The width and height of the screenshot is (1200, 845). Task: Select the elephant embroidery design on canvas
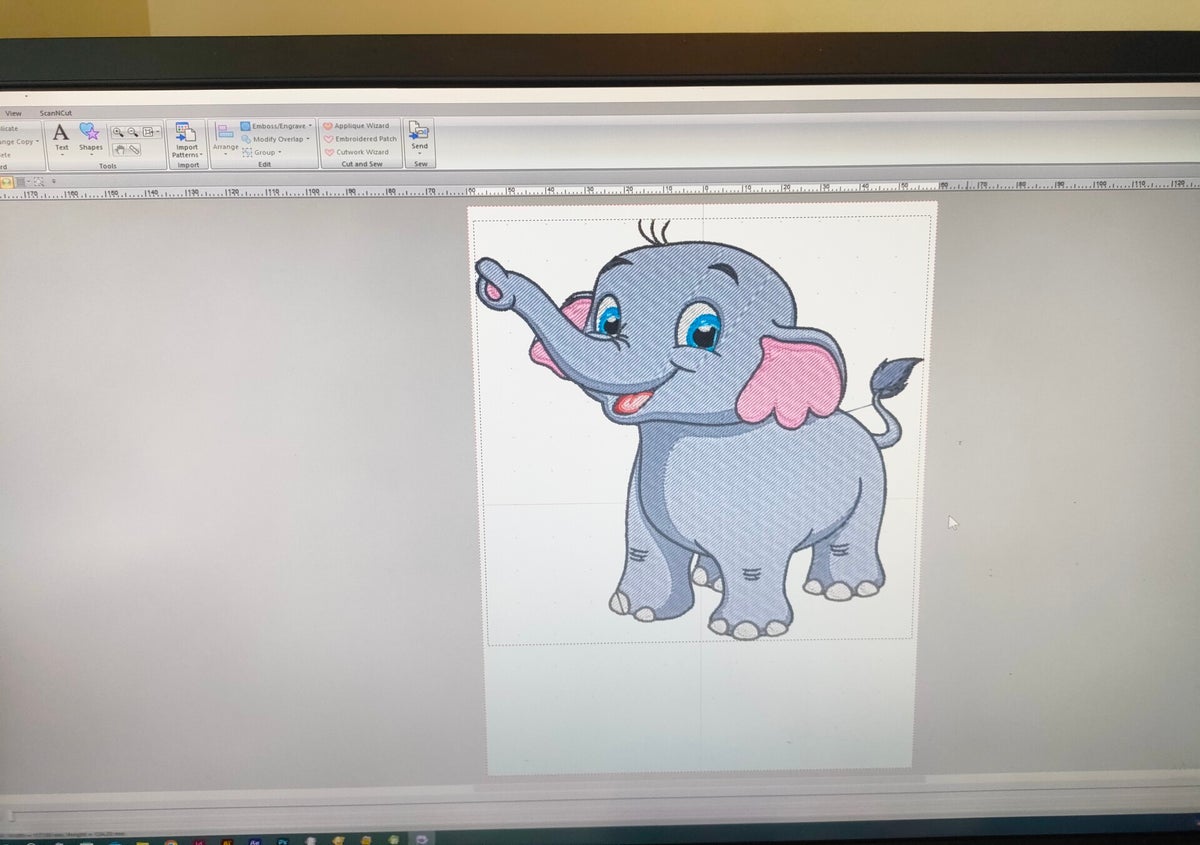tap(698, 430)
